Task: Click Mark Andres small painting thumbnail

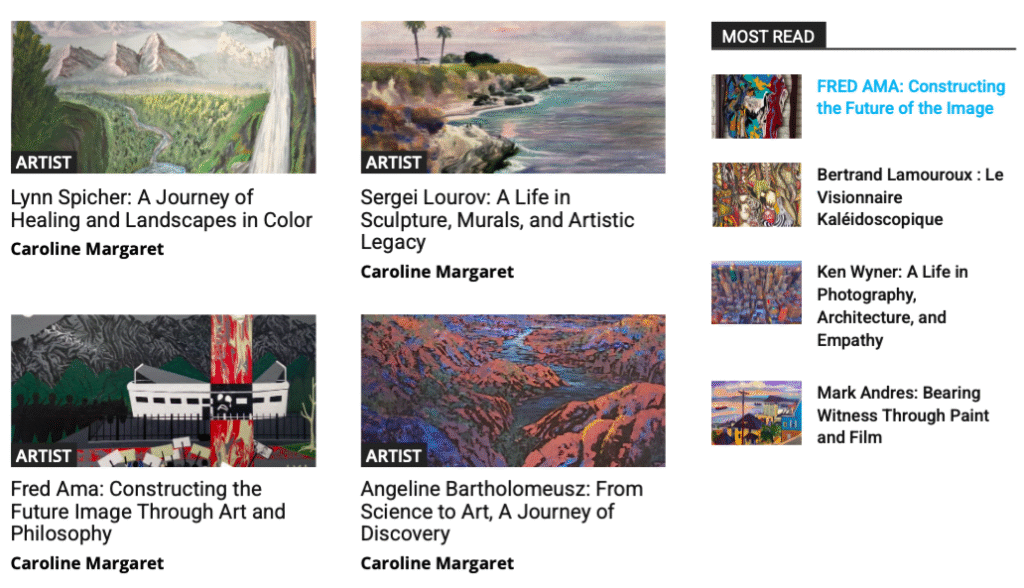Action: (x=756, y=413)
